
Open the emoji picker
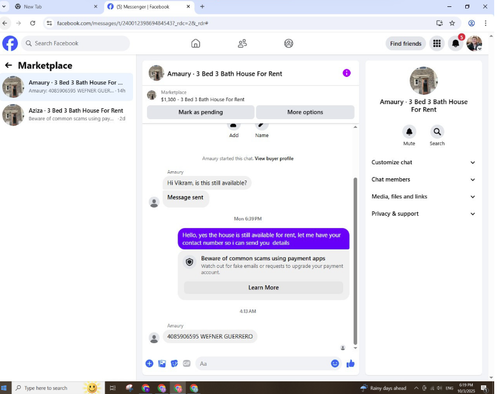tap(335, 363)
